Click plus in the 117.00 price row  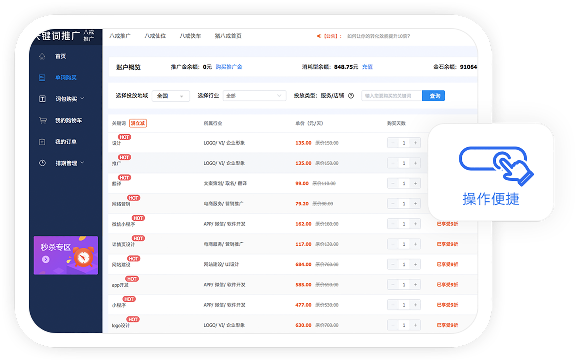(415, 244)
